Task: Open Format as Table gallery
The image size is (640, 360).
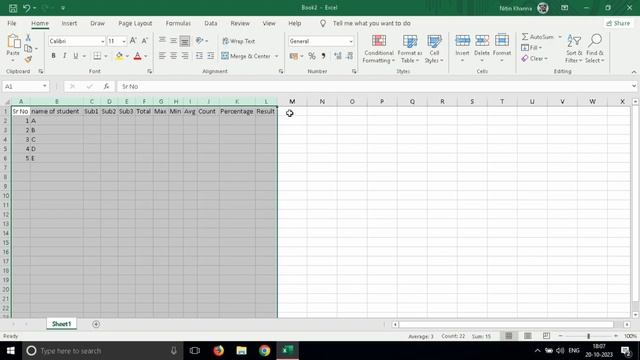Action: (409, 49)
